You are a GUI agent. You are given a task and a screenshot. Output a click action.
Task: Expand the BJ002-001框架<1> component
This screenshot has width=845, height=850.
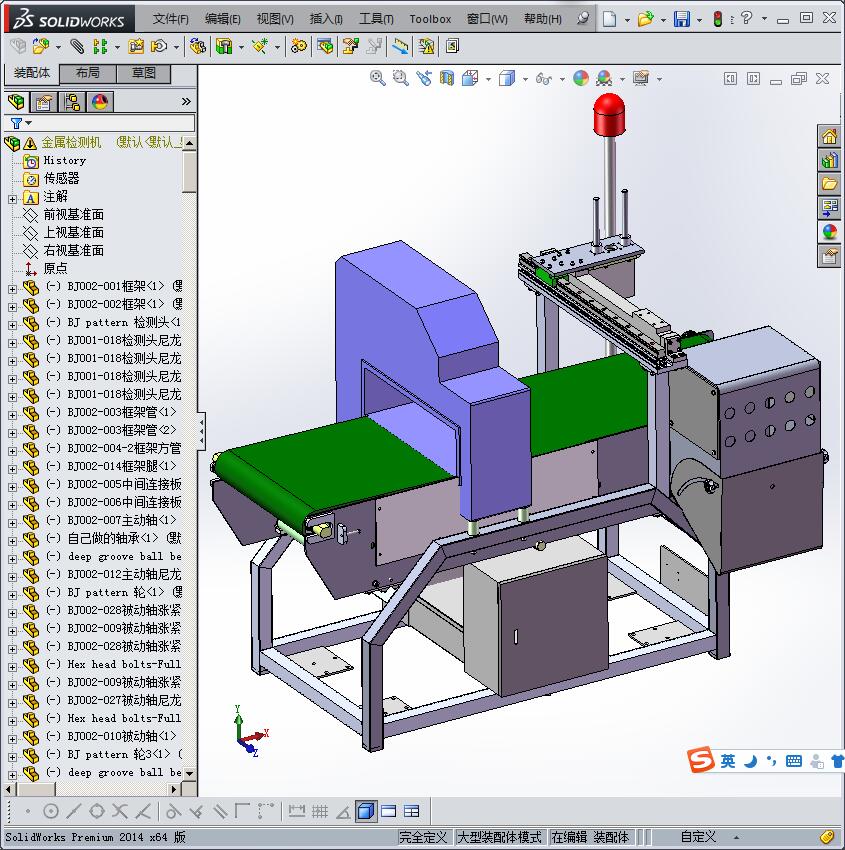tap(12, 289)
